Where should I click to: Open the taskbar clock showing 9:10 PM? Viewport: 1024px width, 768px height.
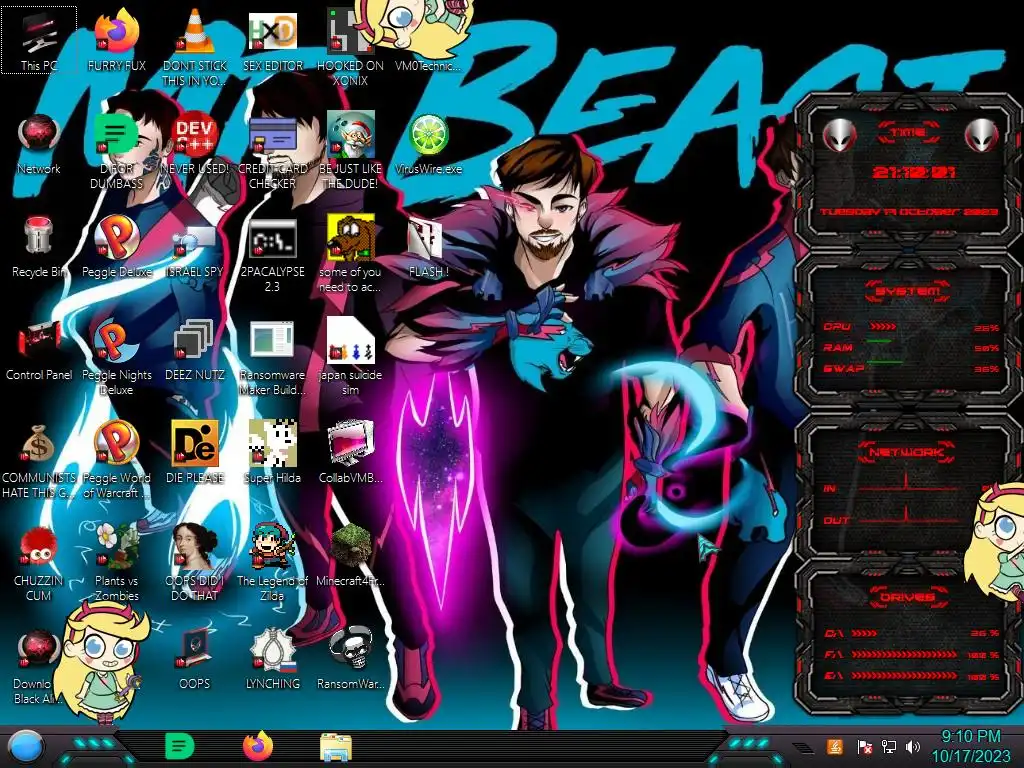coord(970,746)
